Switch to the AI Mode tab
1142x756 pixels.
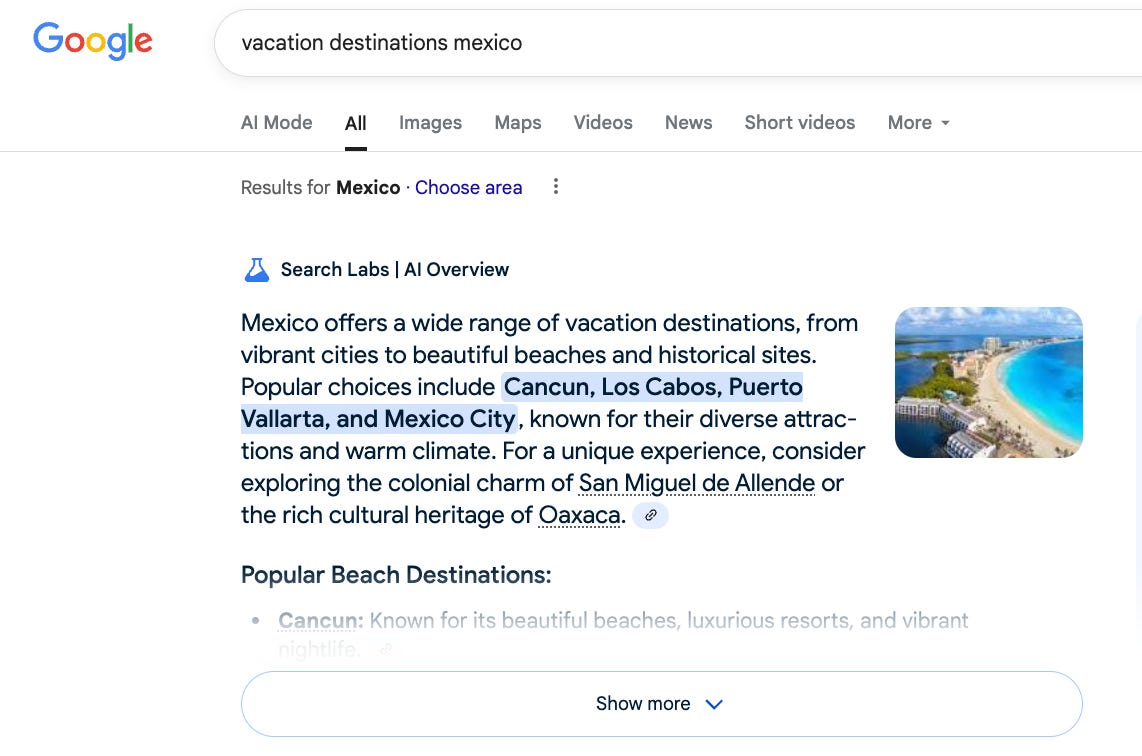(x=277, y=122)
